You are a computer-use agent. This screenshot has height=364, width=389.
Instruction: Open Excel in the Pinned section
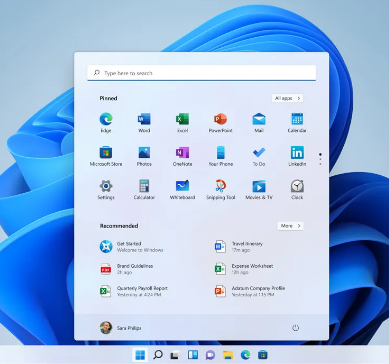pyautogui.click(x=182, y=122)
